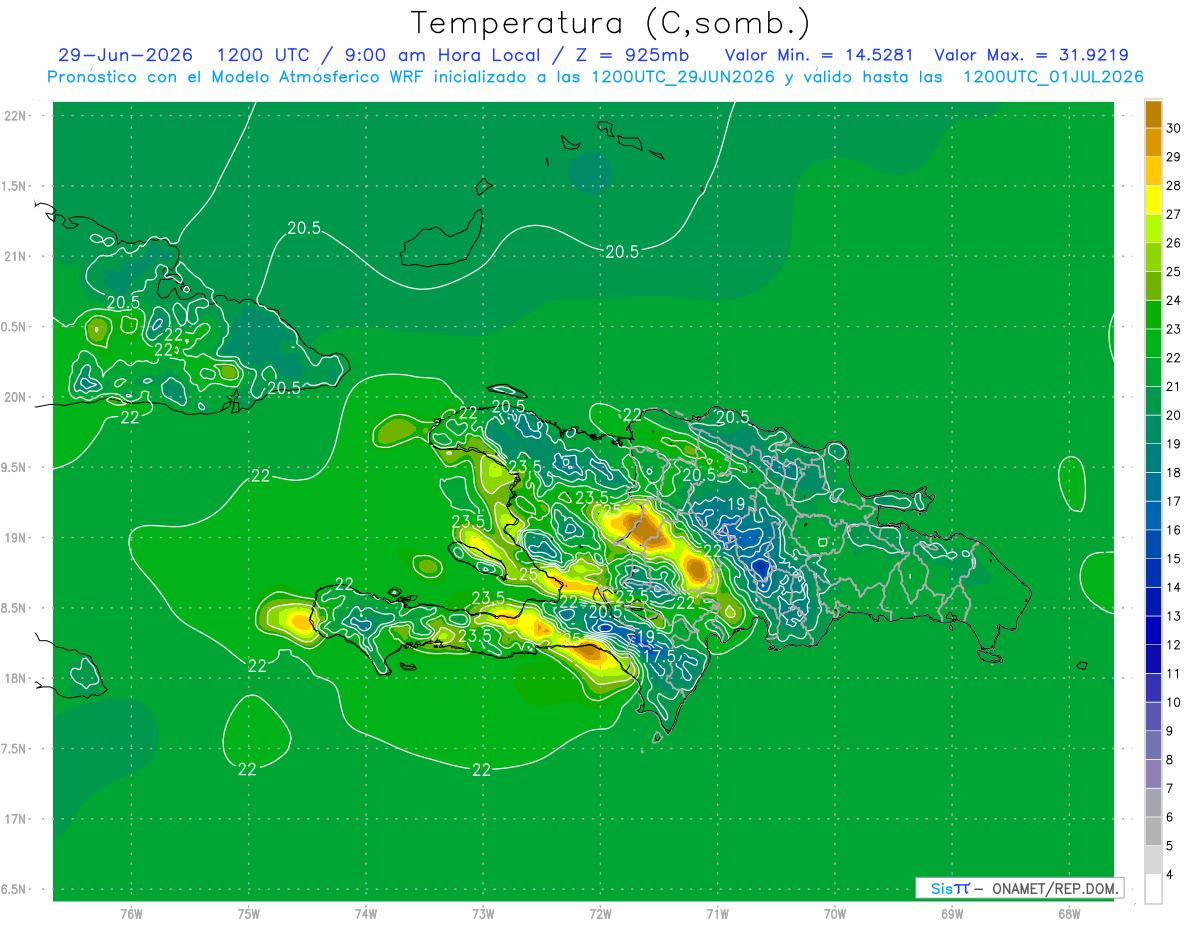Select the '69W' longitude axis label
This screenshot has width=1200, height=927.
(x=951, y=914)
